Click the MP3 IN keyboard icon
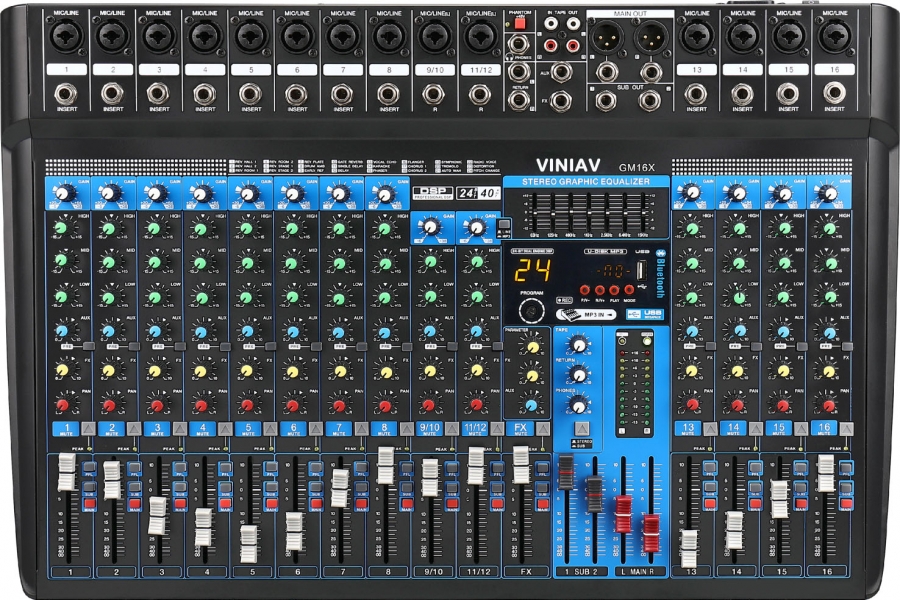This screenshot has height=600, width=900. tap(571, 313)
